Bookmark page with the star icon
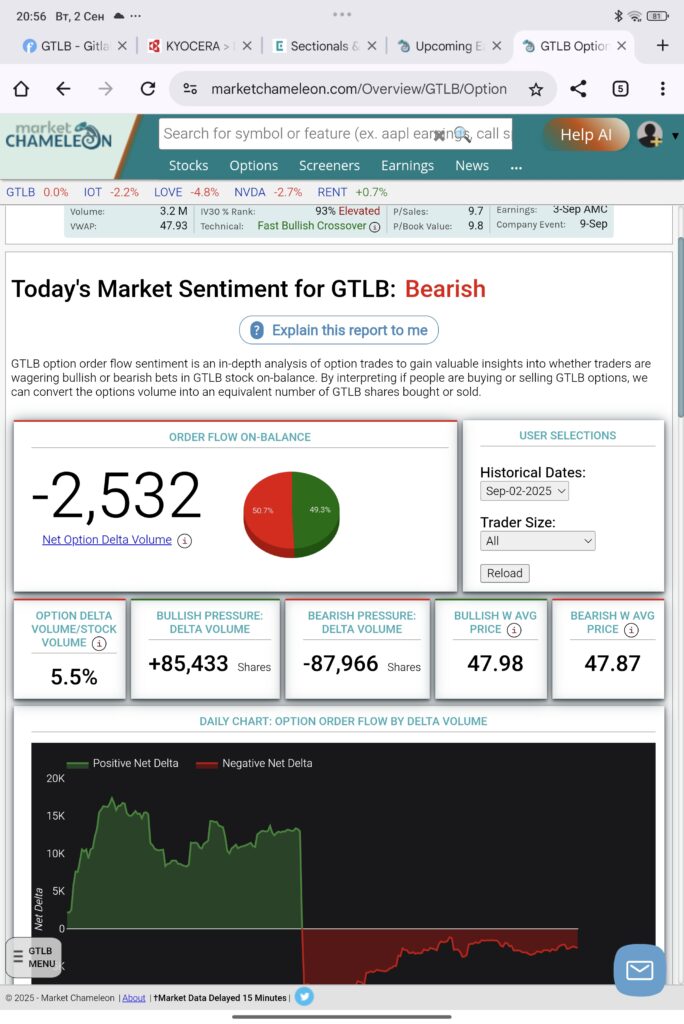The image size is (684, 1024). pos(536,89)
